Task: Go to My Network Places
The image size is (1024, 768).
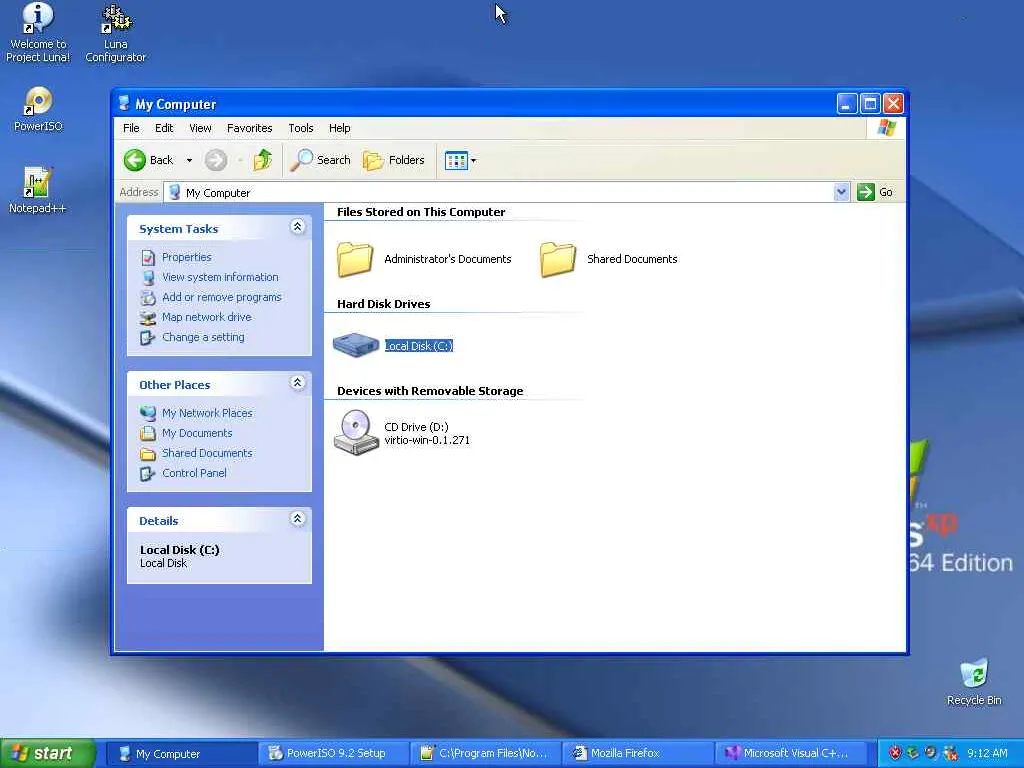Action: click(x=207, y=413)
